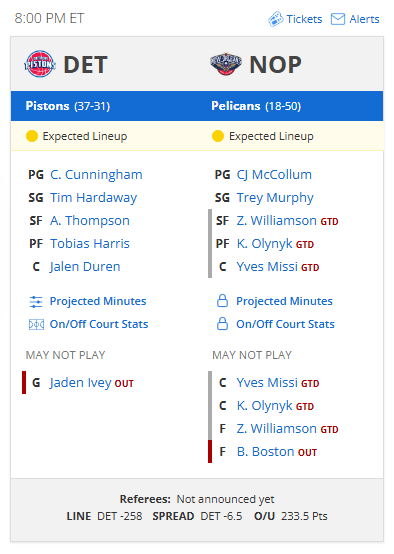Viewport: 394px width, 554px height.
Task: Click the lock icon beside Pelicans Projected Minutes
Action: coord(222,301)
